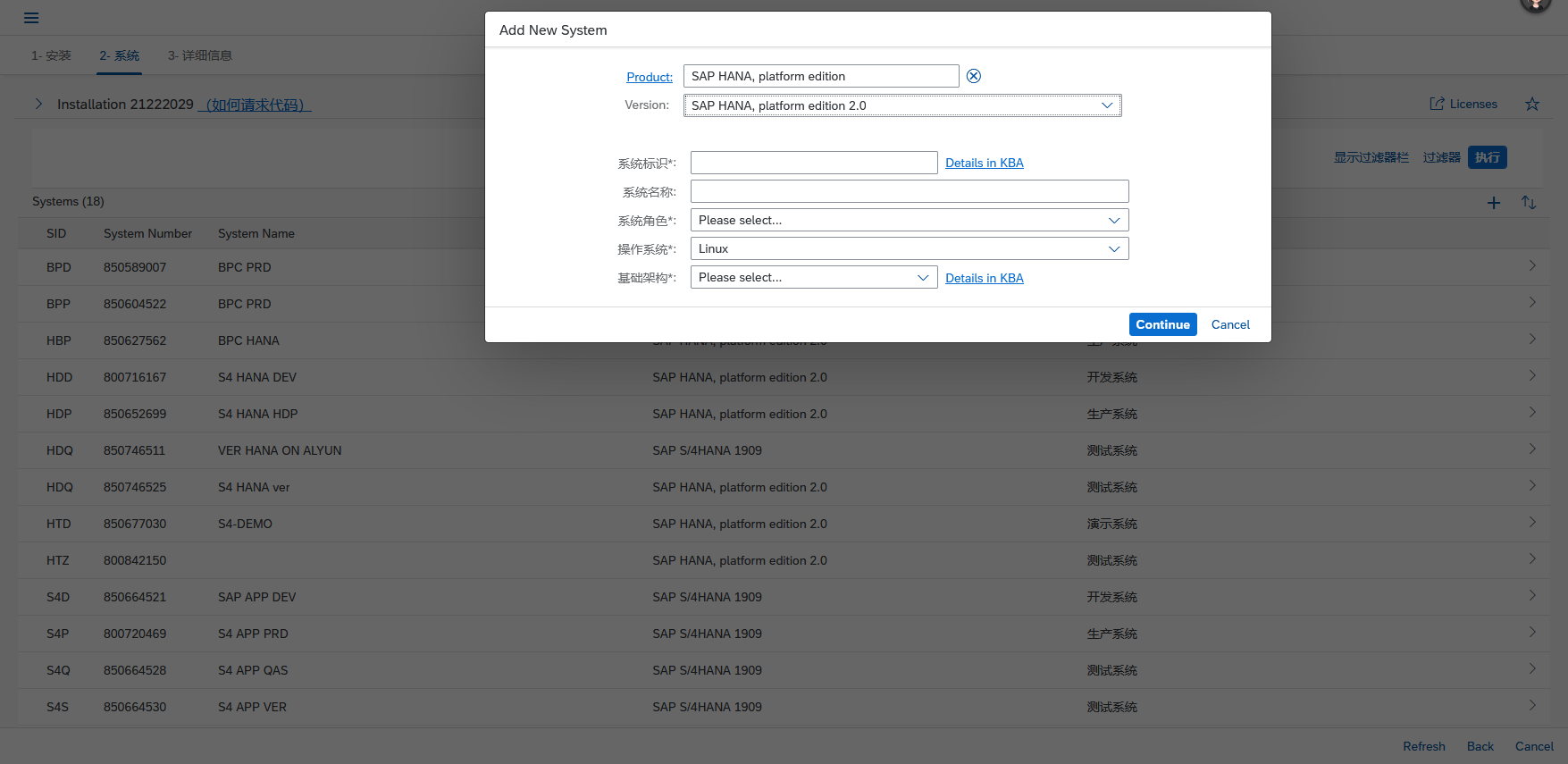Open Licenses external link icon

tap(1437, 104)
